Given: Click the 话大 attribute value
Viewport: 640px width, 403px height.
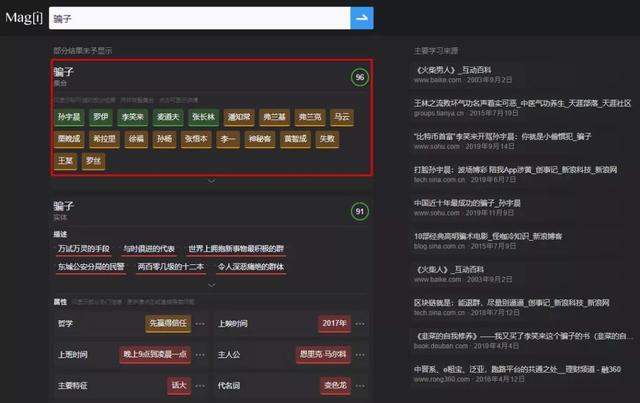Looking at the screenshot, I should click(x=179, y=385).
